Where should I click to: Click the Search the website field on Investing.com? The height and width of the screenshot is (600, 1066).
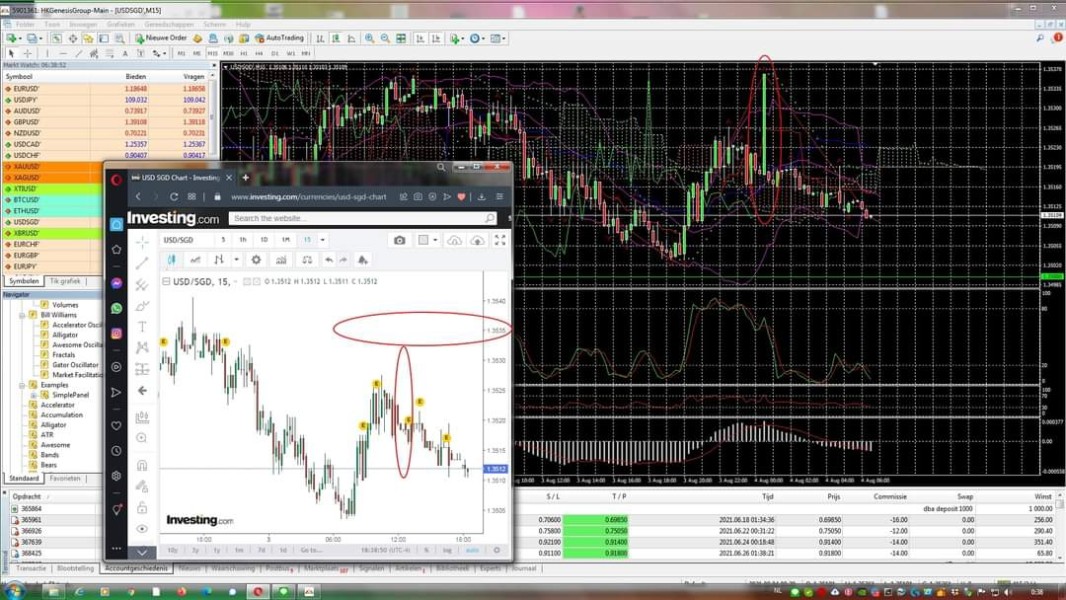click(x=363, y=218)
